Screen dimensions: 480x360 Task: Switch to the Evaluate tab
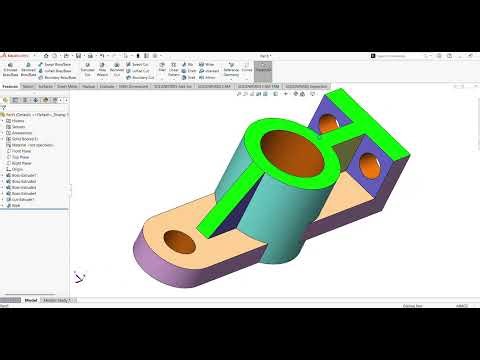pos(107,86)
